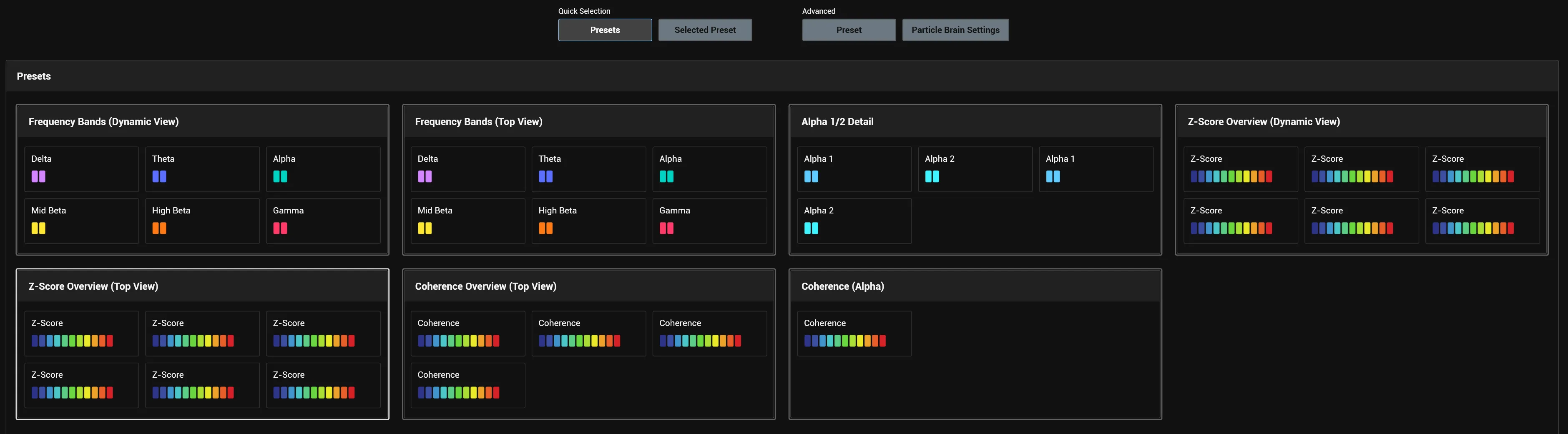Screen dimensions: 1568x434
Task: Choose the Z-Score Overview (Dynamic View) preset title
Action: [x=1264, y=122]
